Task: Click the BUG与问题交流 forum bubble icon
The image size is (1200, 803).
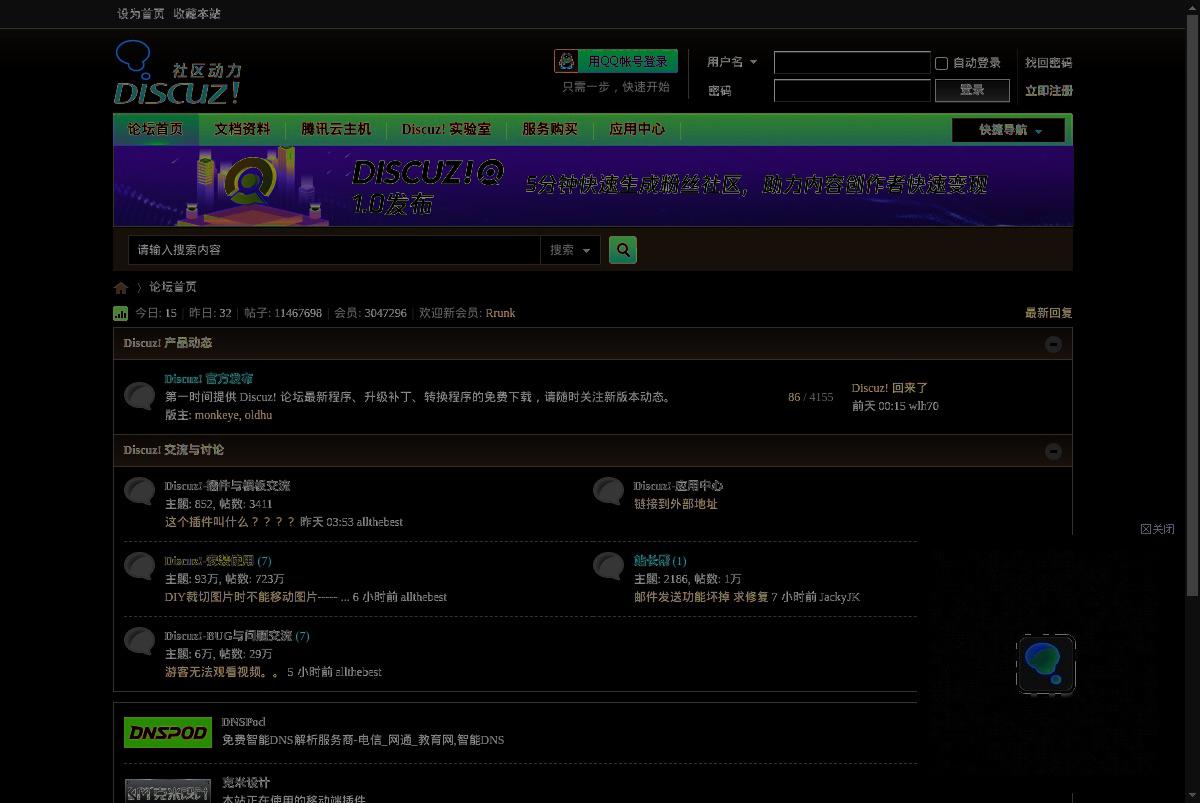Action: pos(140,641)
